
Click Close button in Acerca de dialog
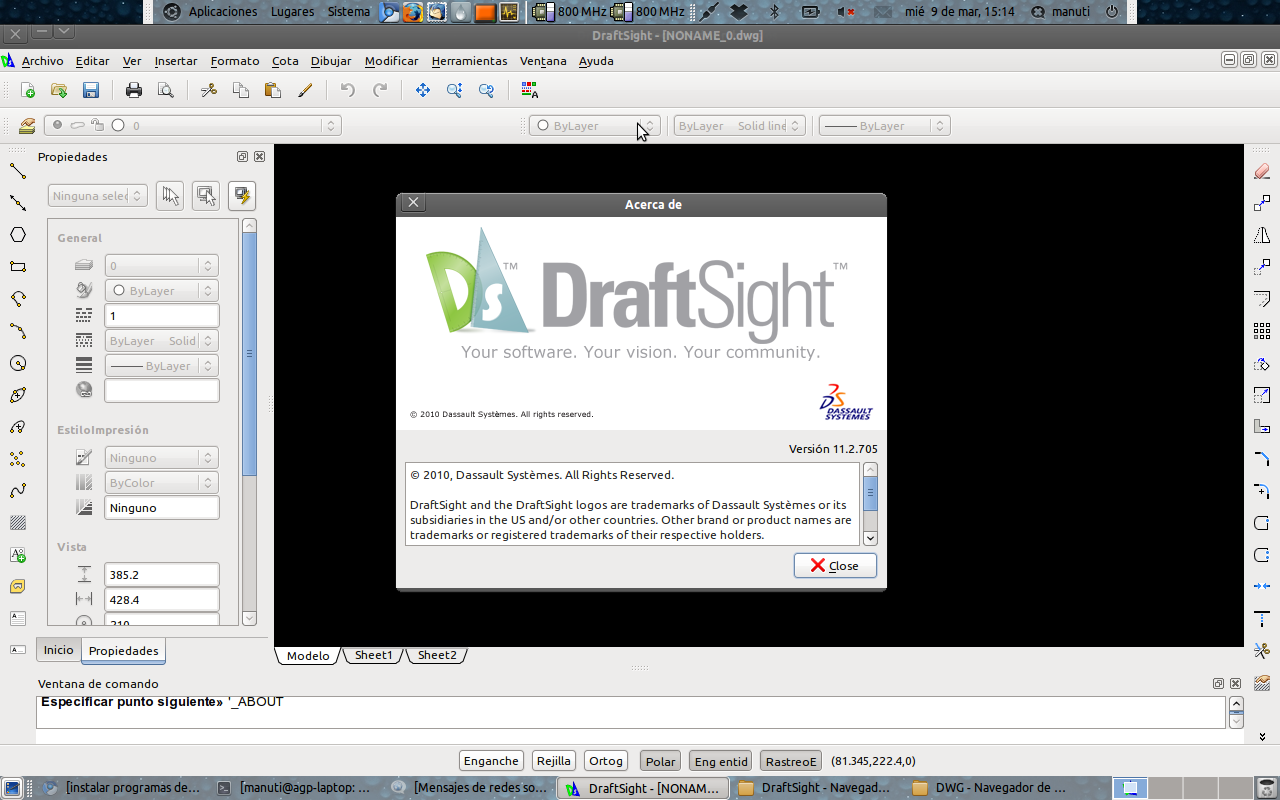(x=835, y=566)
